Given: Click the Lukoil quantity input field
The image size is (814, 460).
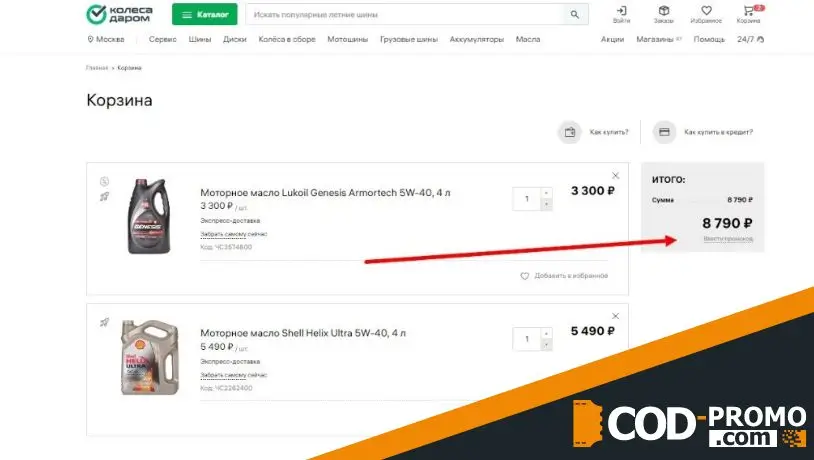Looking at the screenshot, I should 527,199.
